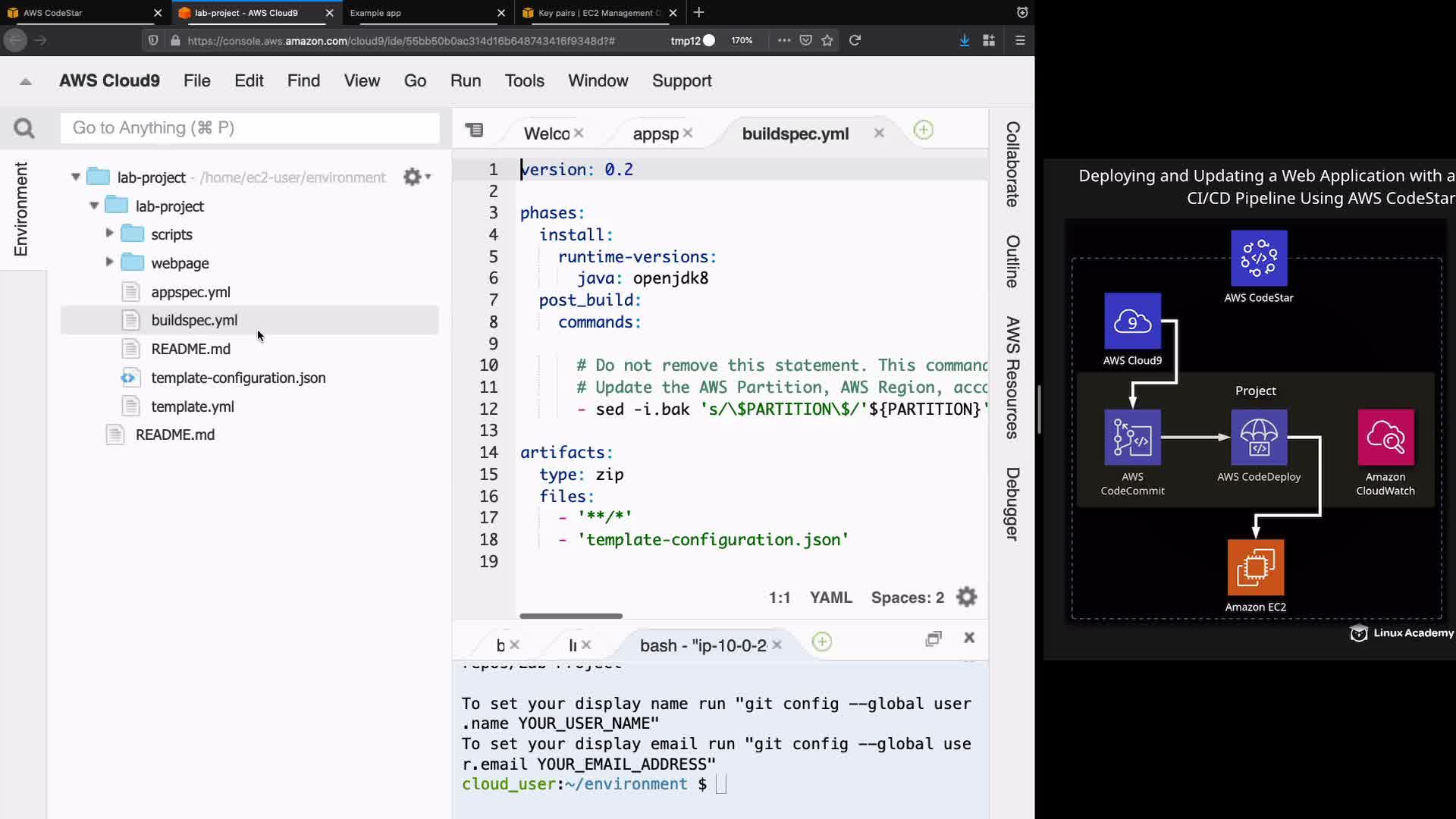The width and height of the screenshot is (1456, 819).
Task: Open editor preferences gear in status bar
Action: click(x=966, y=598)
